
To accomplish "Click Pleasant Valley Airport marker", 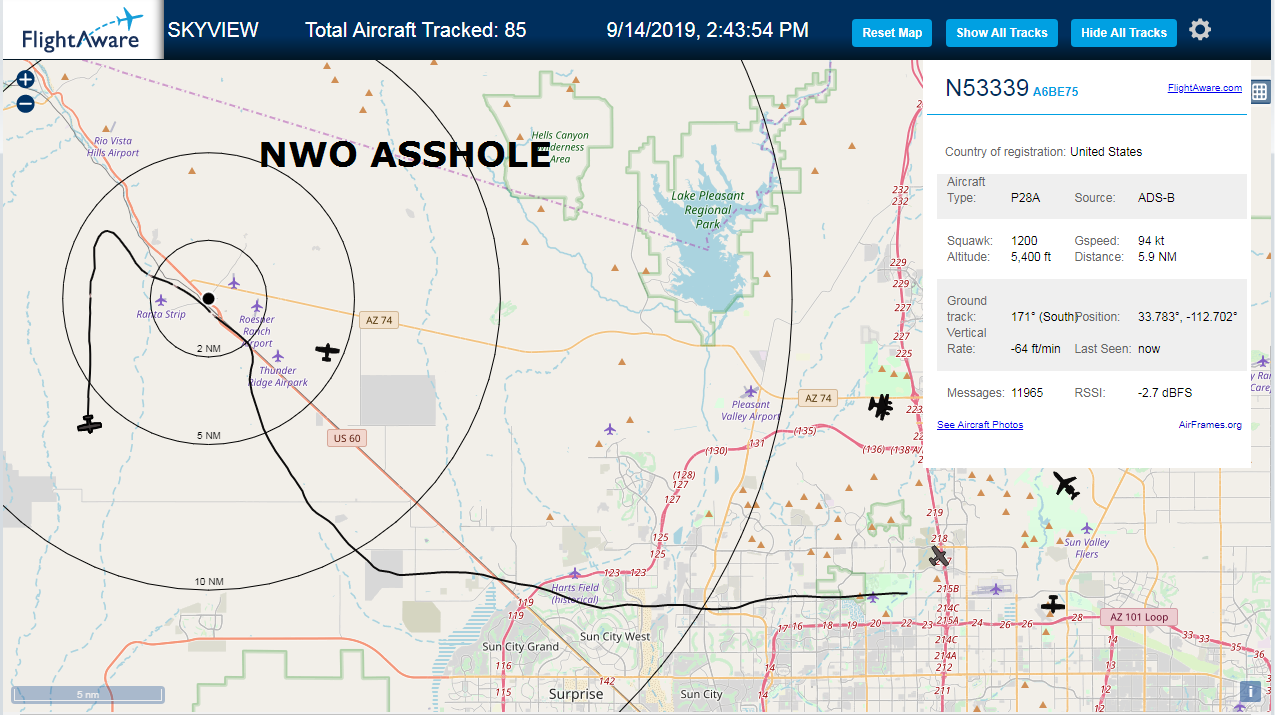I will pos(750,391).
